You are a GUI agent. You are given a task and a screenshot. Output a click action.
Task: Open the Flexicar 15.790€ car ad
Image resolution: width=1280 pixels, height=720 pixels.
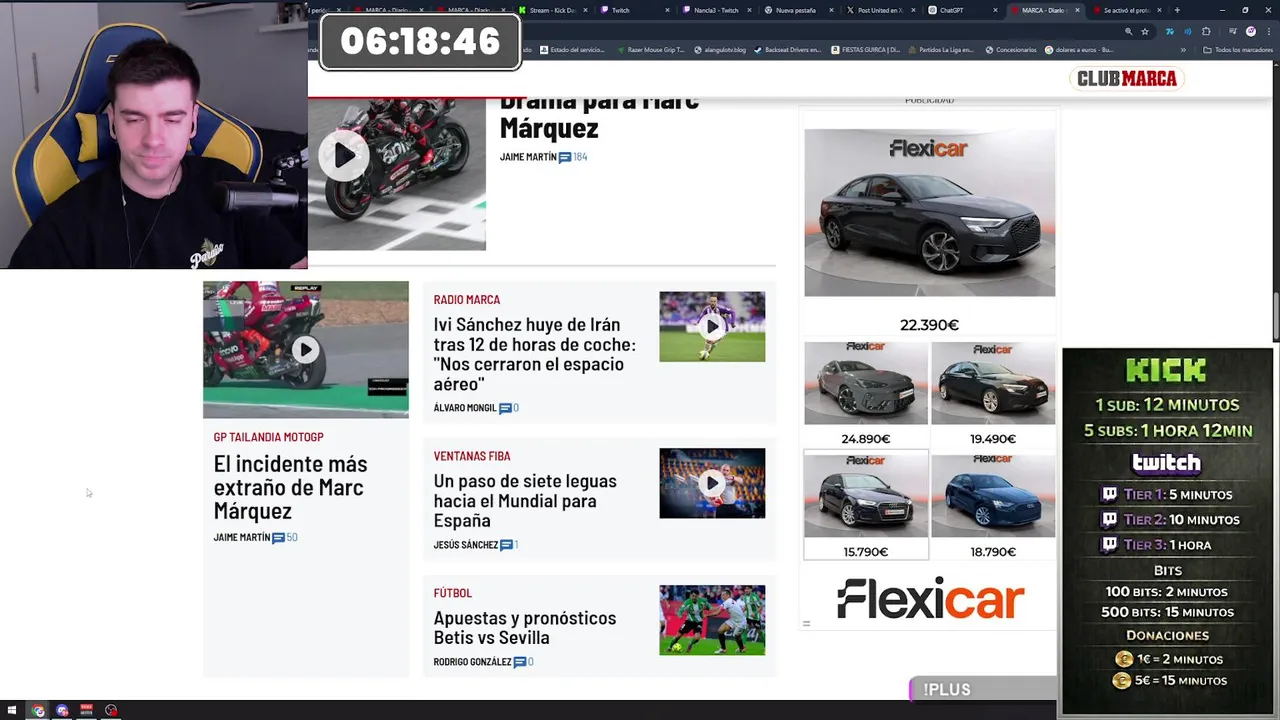[866, 505]
